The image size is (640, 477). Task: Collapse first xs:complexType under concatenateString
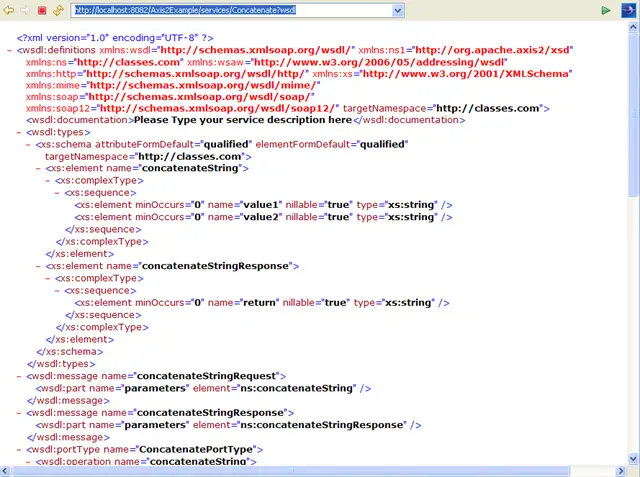point(48,181)
